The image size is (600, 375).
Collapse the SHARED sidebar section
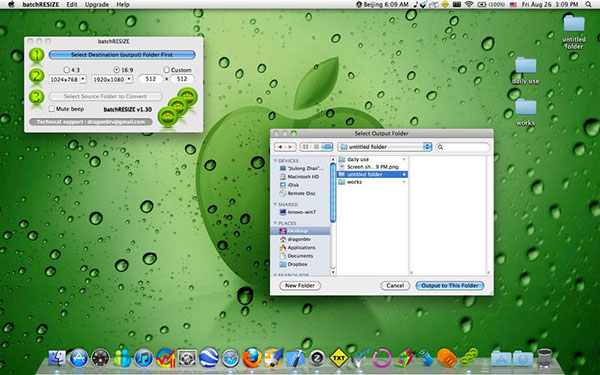[276, 204]
